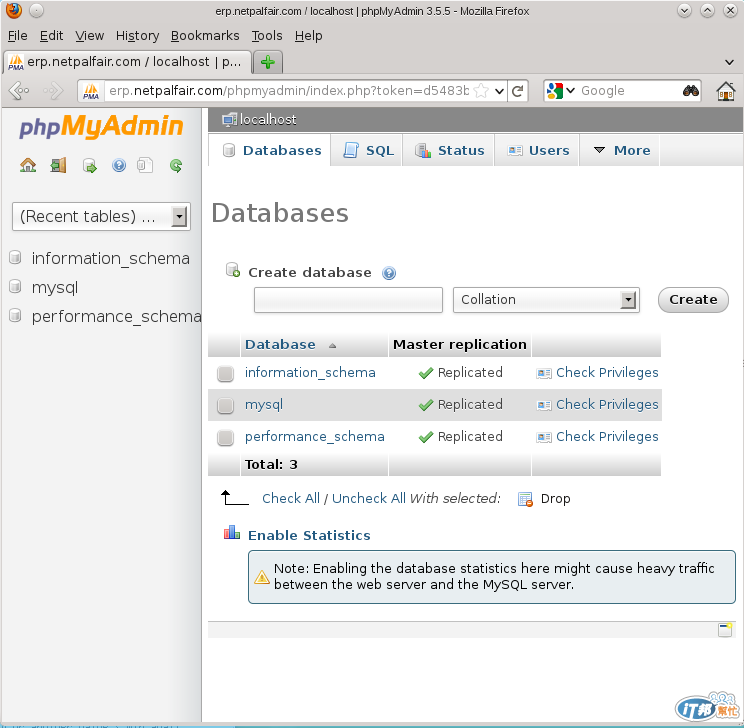Click the mysql database icon in sidebar
The width and height of the screenshot is (744, 728).
(x=15, y=287)
